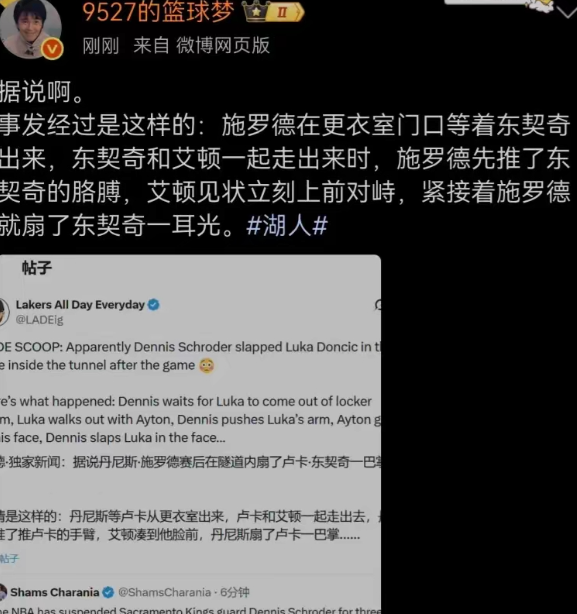577x614 pixels.
Task: Click the flushed face emoji in tweet
Action: pos(207,365)
